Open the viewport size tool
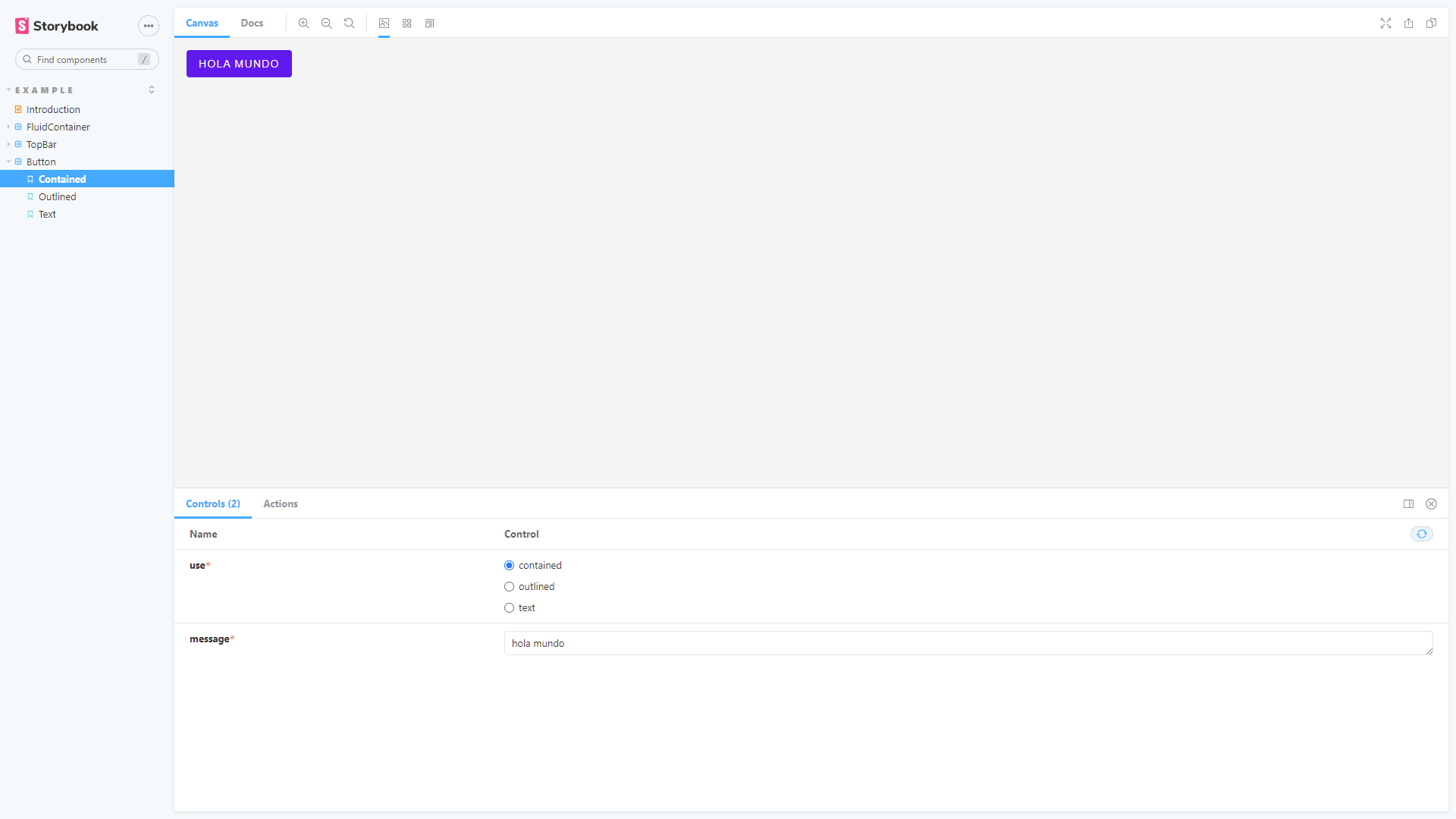Viewport: 1456px width, 819px height. coord(430,24)
